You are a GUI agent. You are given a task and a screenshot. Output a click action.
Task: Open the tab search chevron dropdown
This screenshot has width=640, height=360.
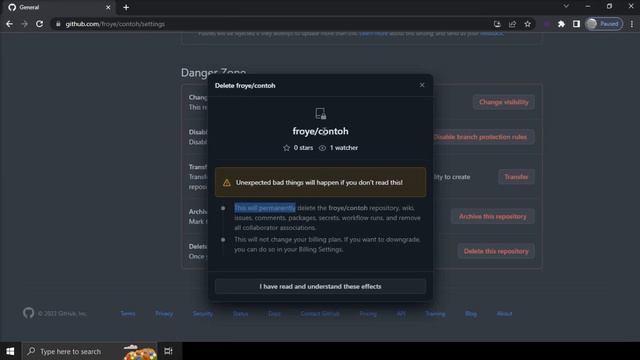(566, 6)
